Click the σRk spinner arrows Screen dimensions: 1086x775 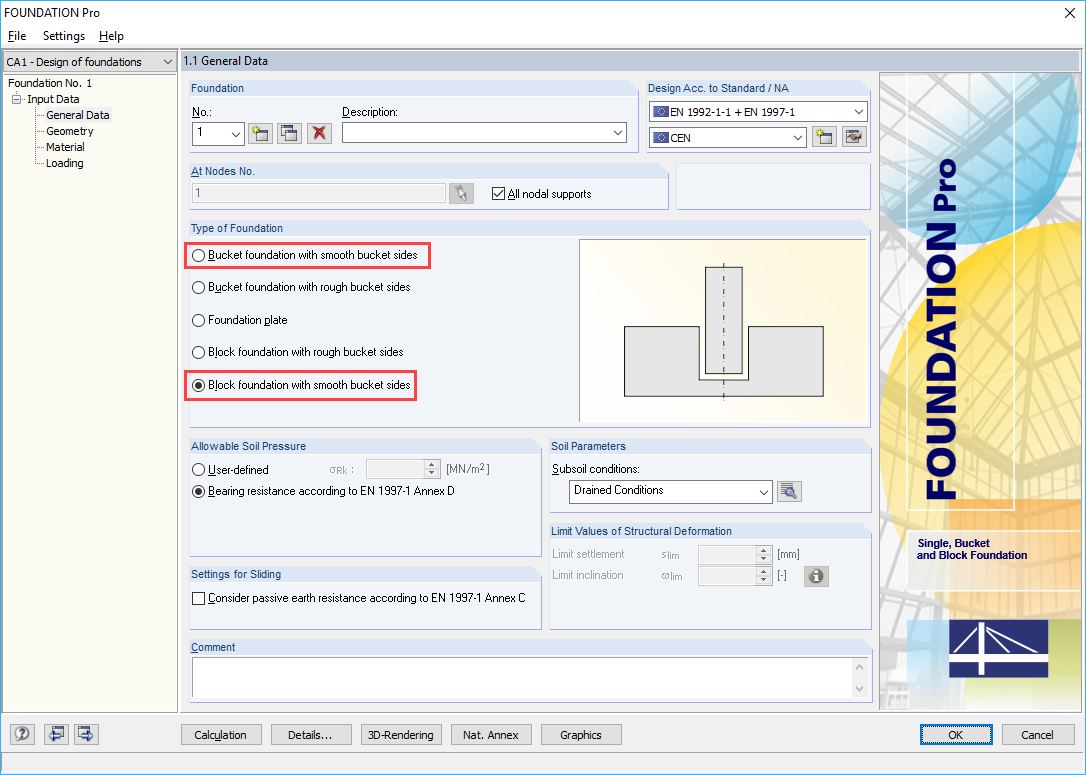click(432, 470)
